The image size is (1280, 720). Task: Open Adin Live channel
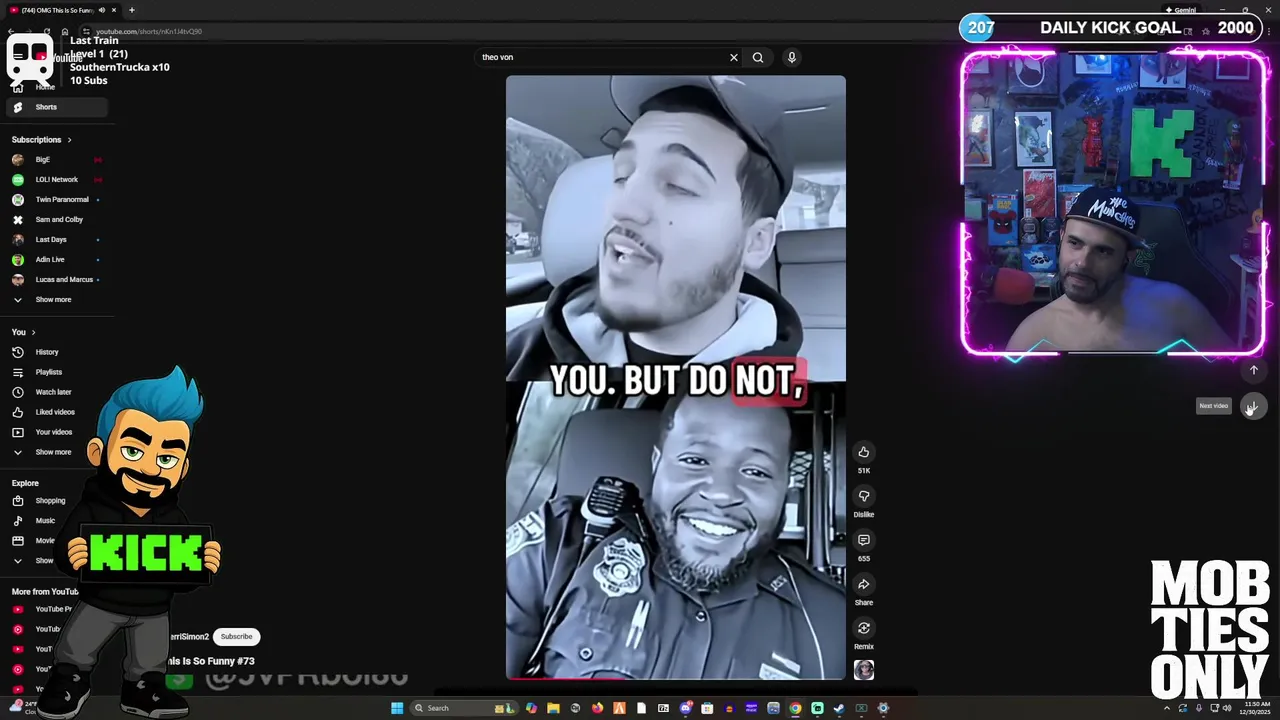[57, 260]
